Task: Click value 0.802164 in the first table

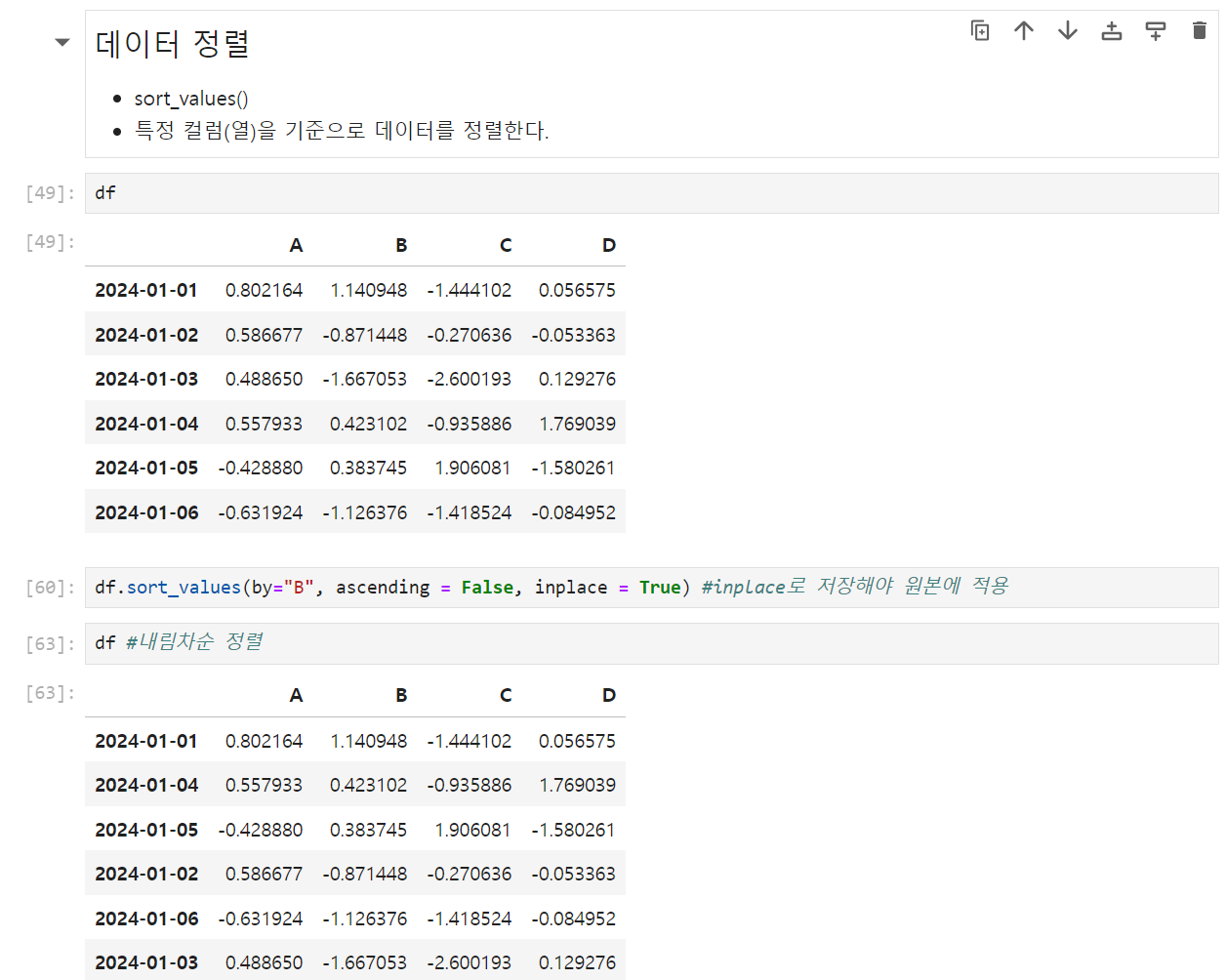Action: (x=264, y=290)
